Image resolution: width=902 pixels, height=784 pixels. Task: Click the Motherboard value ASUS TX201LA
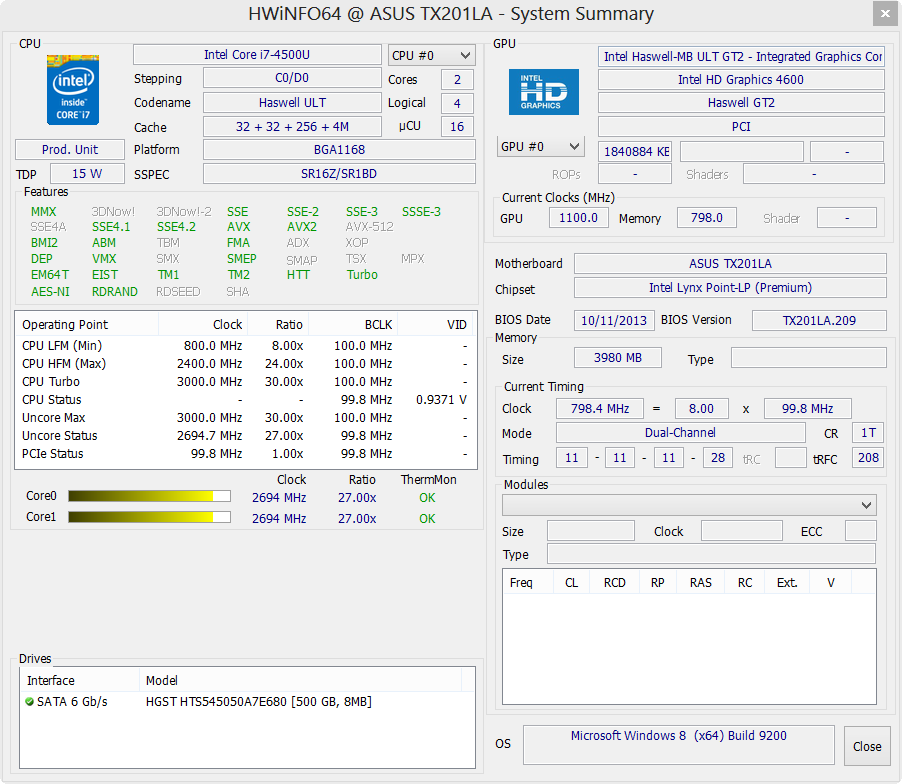pyautogui.click(x=730, y=263)
